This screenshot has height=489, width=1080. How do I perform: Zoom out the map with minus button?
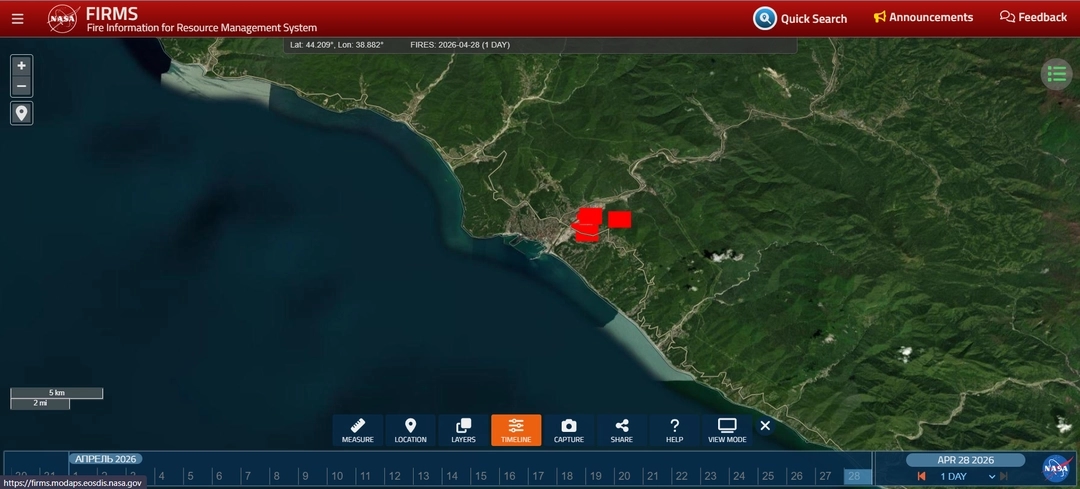22,86
